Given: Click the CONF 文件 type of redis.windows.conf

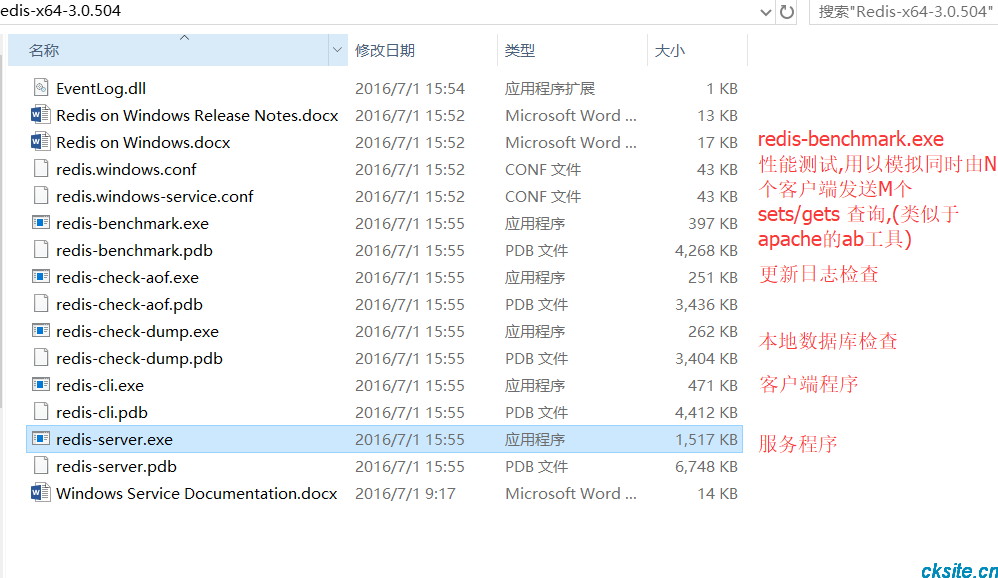Looking at the screenshot, I should [543, 169].
